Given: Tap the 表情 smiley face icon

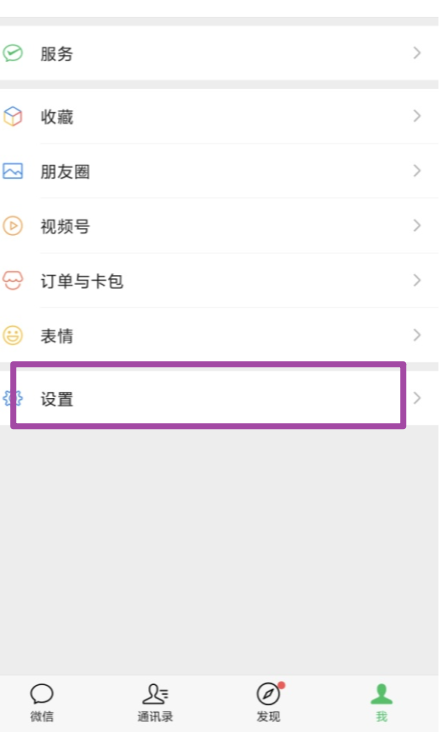Looking at the screenshot, I should pos(13,335).
